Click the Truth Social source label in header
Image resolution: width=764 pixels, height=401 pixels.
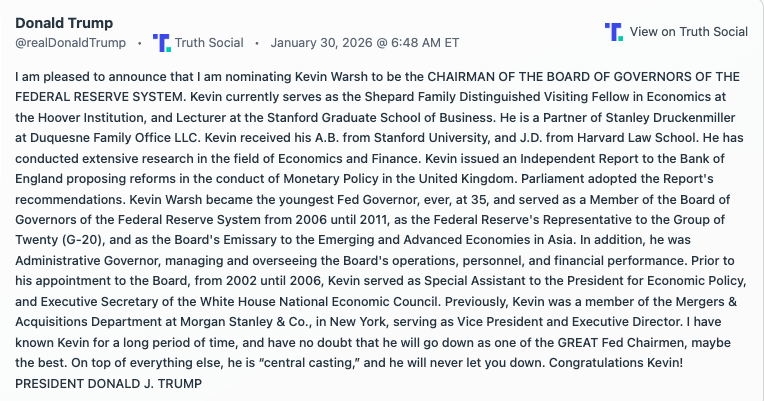[209, 43]
